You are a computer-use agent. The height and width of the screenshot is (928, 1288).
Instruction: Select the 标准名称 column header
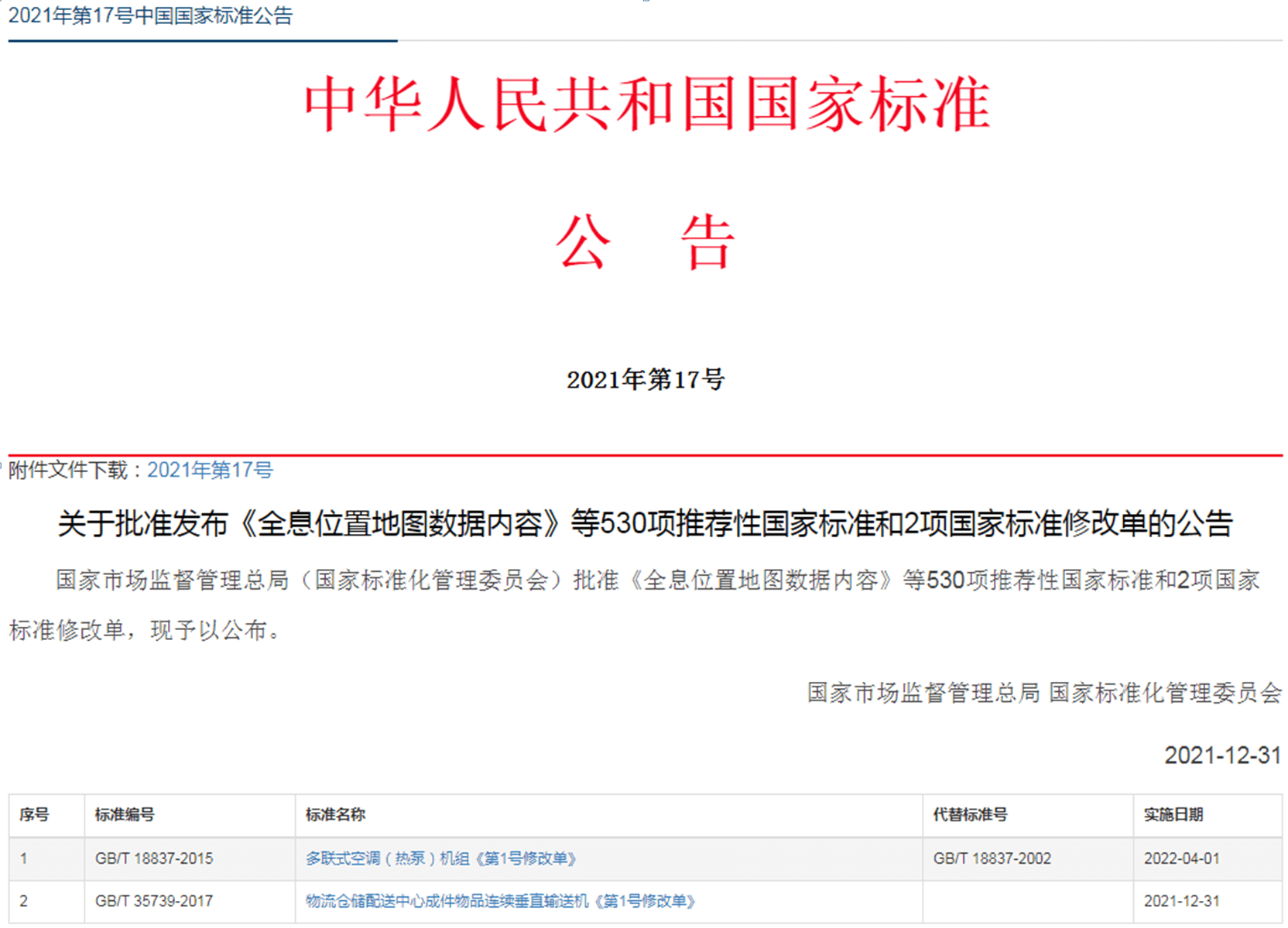pos(335,814)
